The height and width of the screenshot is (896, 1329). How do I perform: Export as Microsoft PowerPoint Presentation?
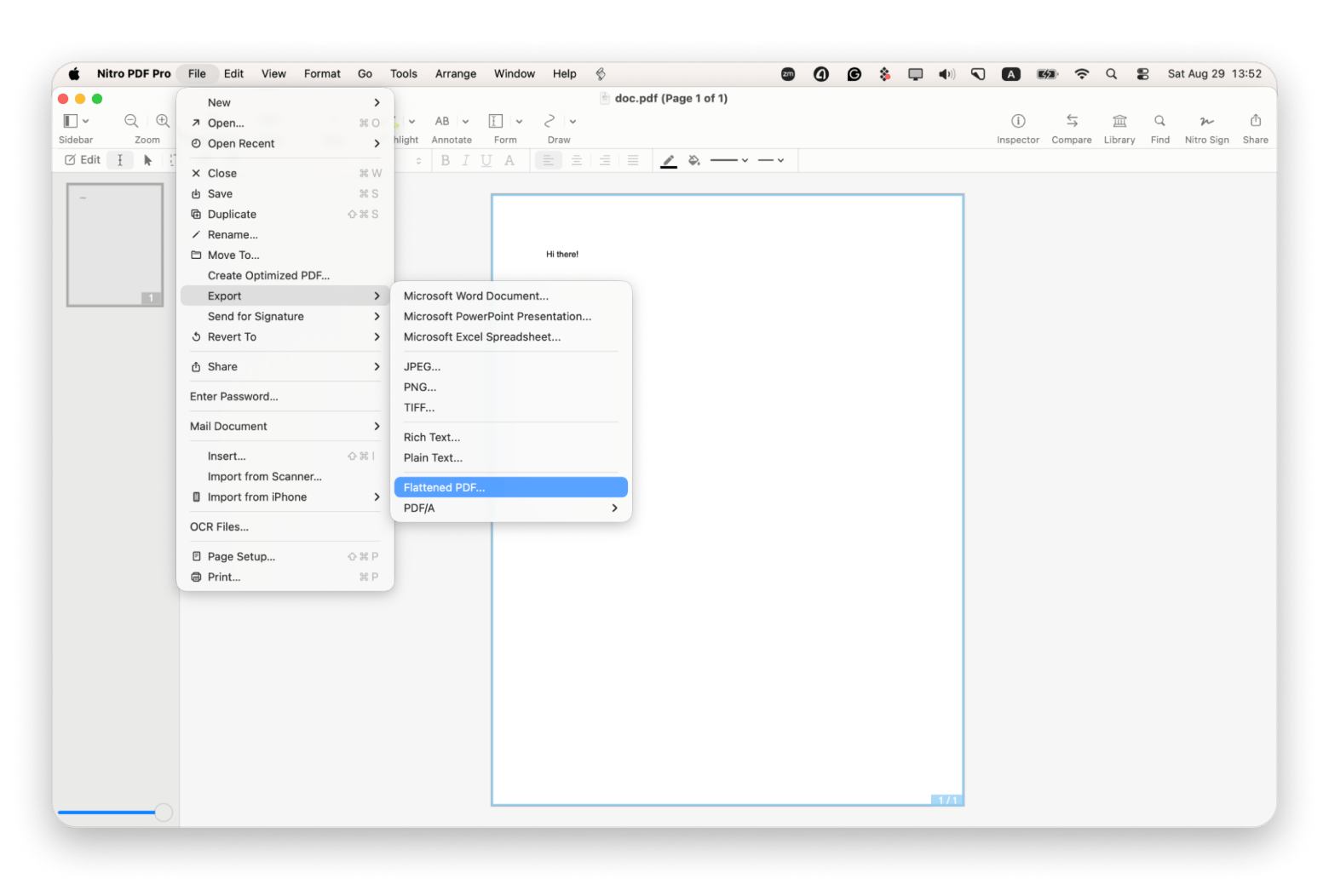click(x=510, y=316)
